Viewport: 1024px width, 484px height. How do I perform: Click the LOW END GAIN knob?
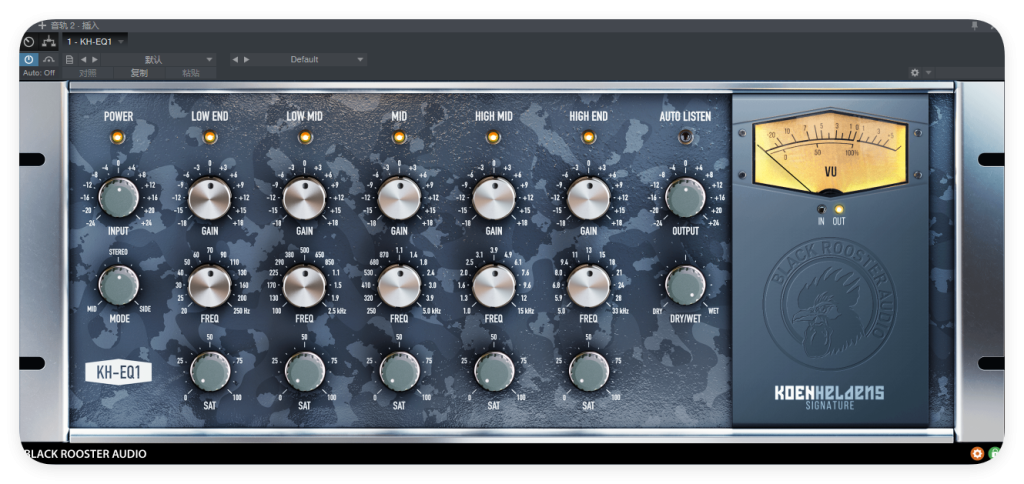210,198
